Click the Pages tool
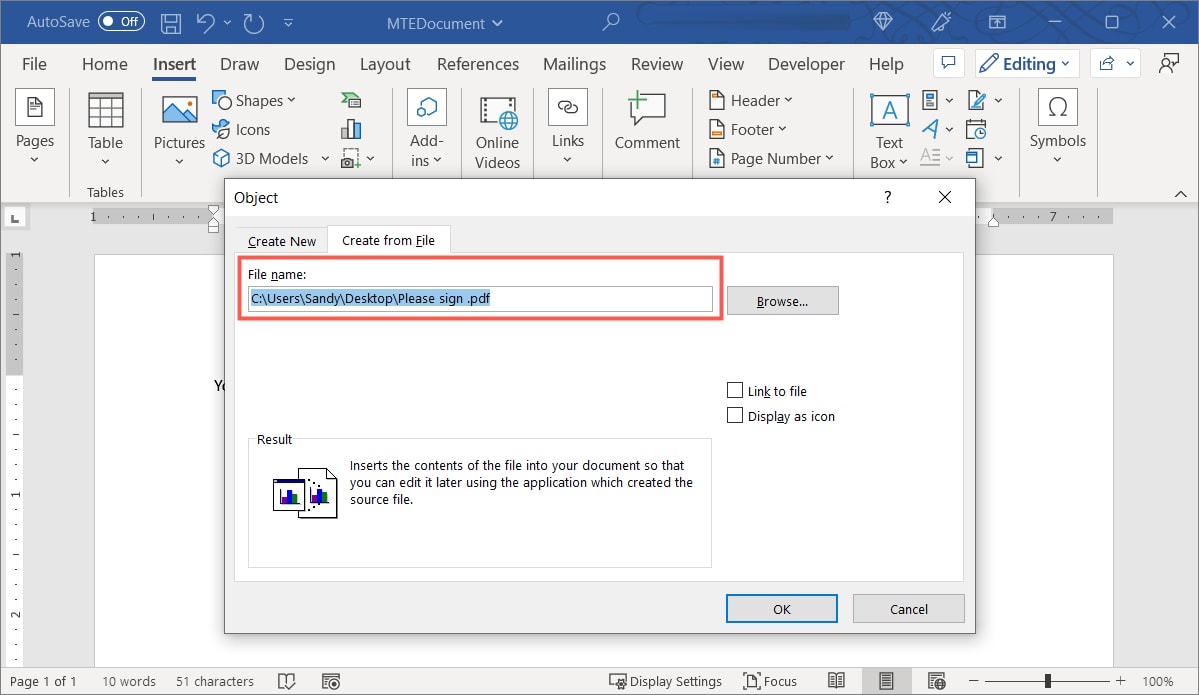 pos(35,128)
